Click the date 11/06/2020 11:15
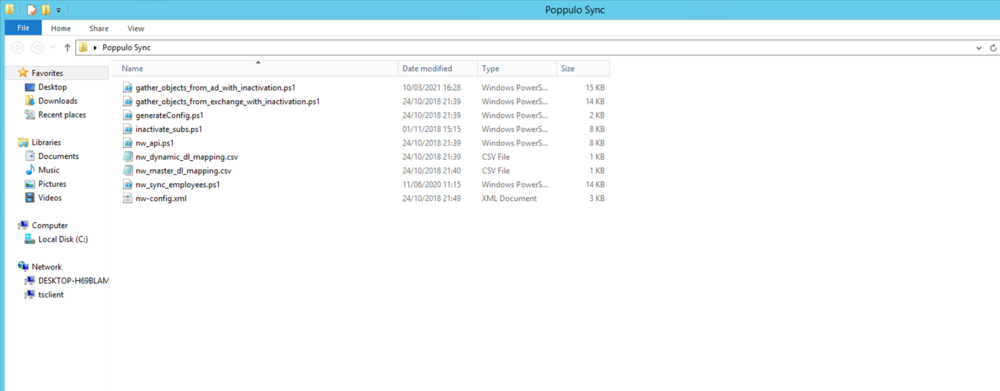 (432, 184)
